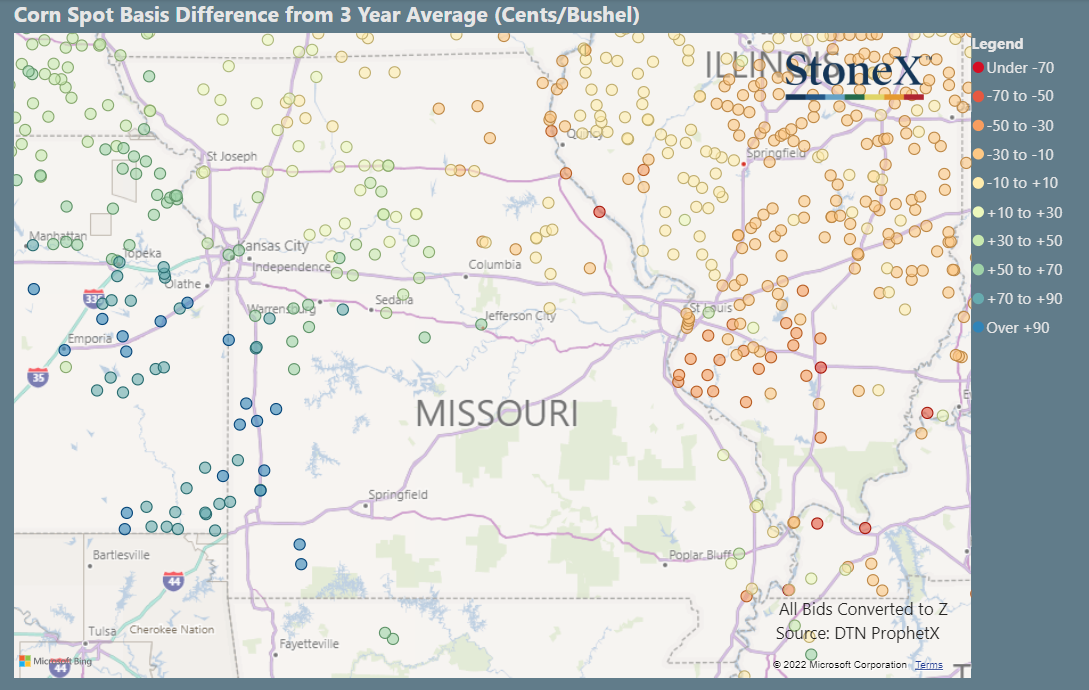1089x690 pixels.
Task: Click the Fayetteville city label
Action: click(x=309, y=644)
